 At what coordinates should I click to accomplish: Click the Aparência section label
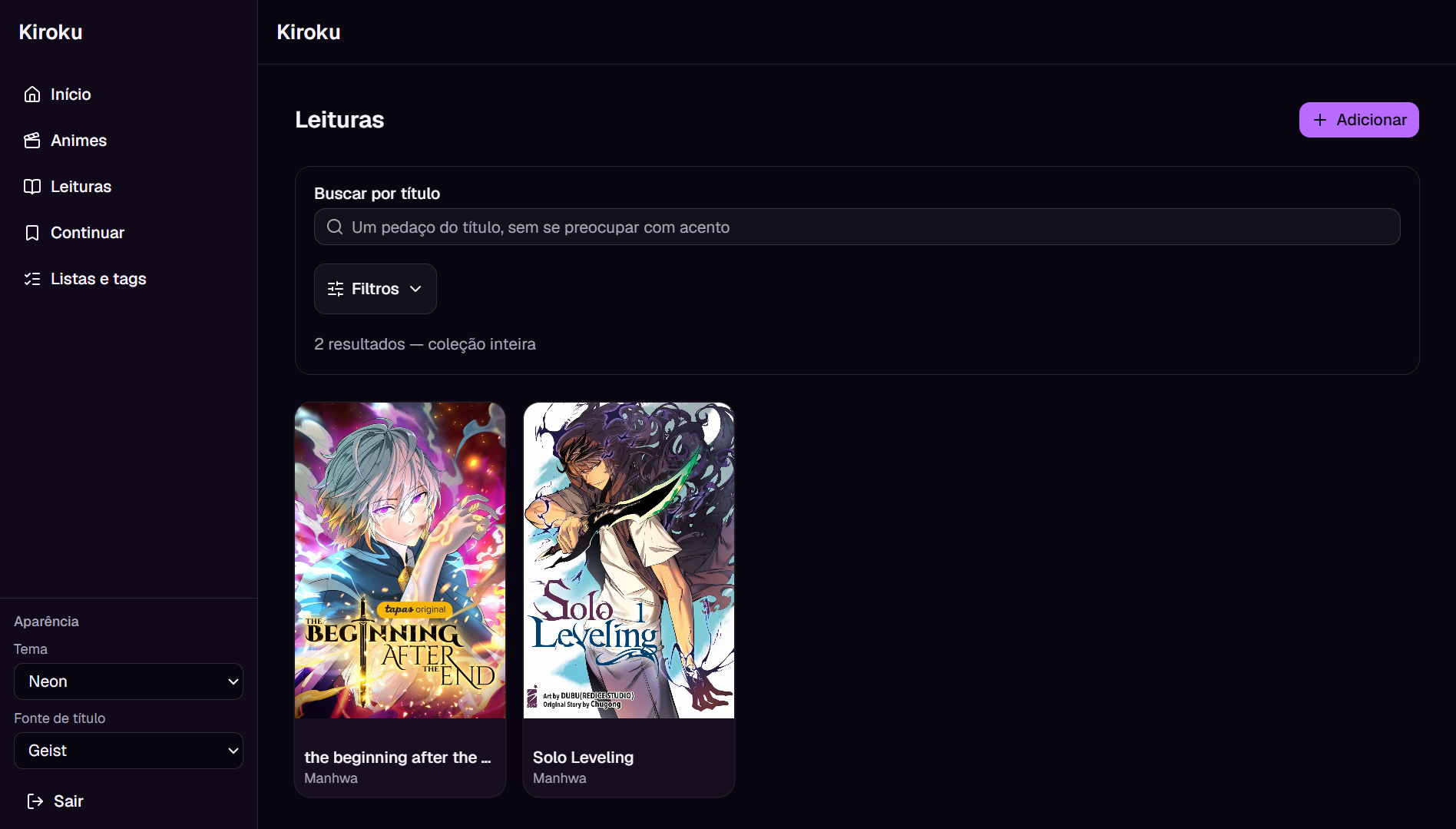coord(46,622)
